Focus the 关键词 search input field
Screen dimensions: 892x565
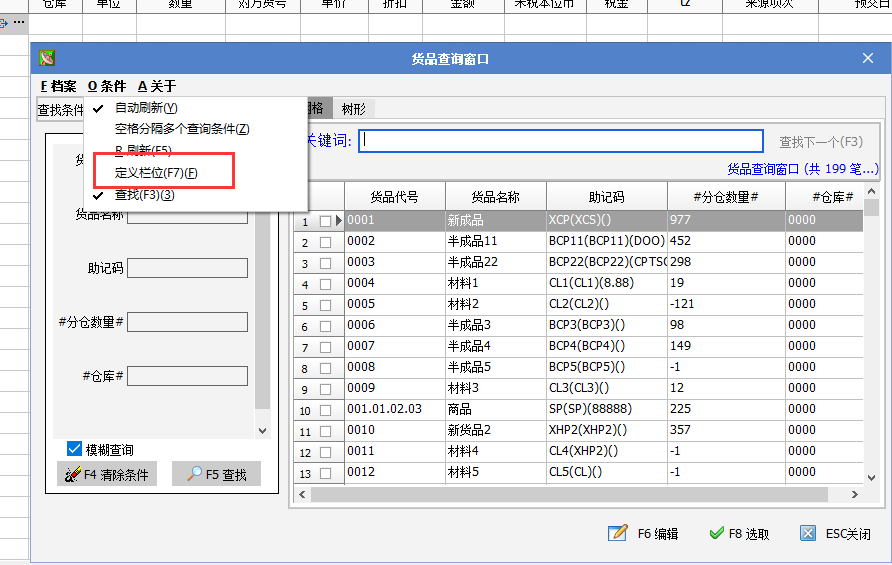(x=561, y=141)
